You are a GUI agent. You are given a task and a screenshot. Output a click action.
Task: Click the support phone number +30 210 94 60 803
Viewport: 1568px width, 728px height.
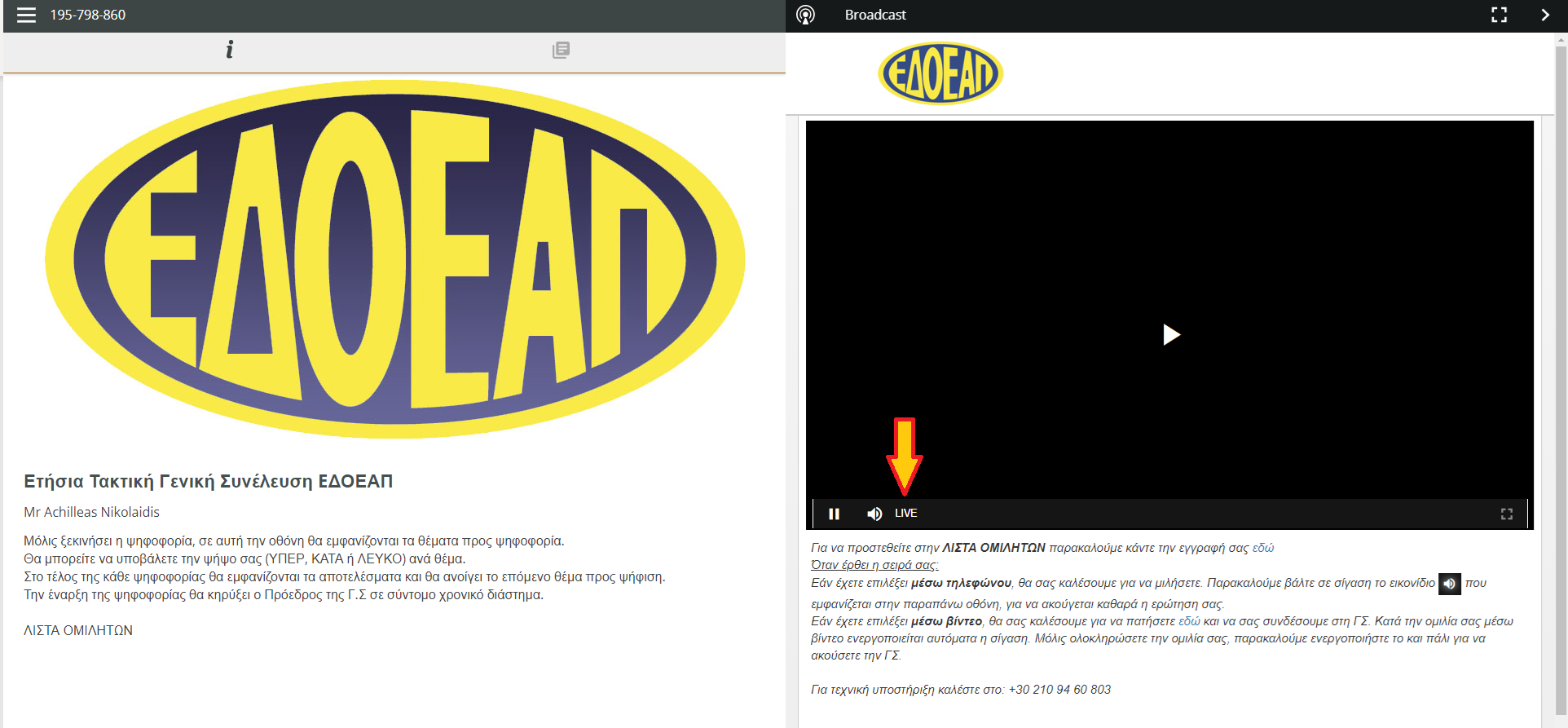click(x=1059, y=690)
